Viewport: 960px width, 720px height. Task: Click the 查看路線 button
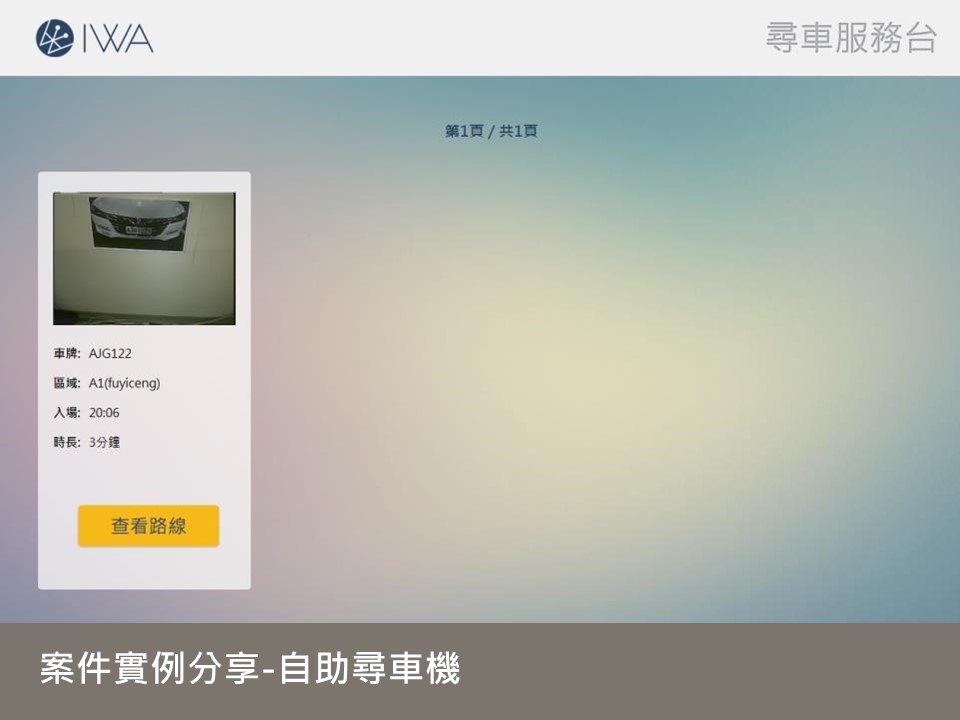(148, 526)
